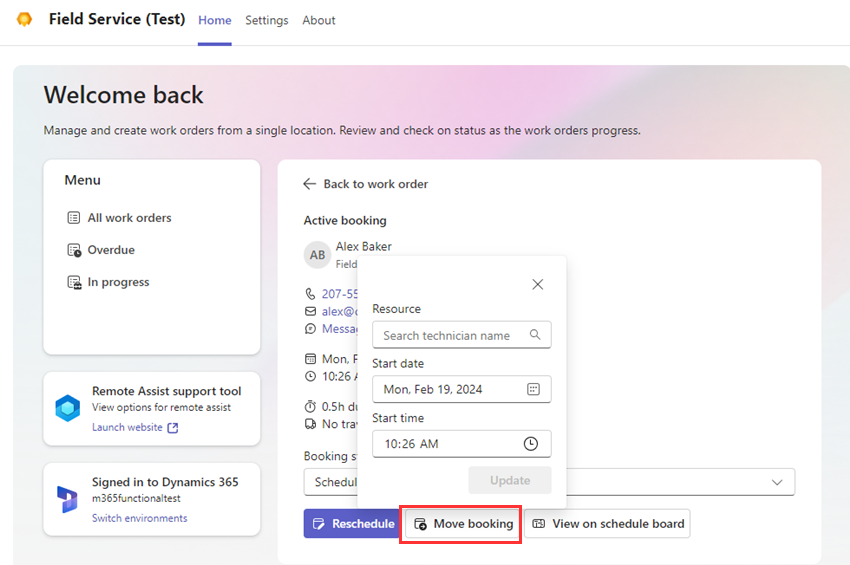The width and height of the screenshot is (850, 565).
Task: Click the Reschedule button
Action: pyautogui.click(x=353, y=524)
